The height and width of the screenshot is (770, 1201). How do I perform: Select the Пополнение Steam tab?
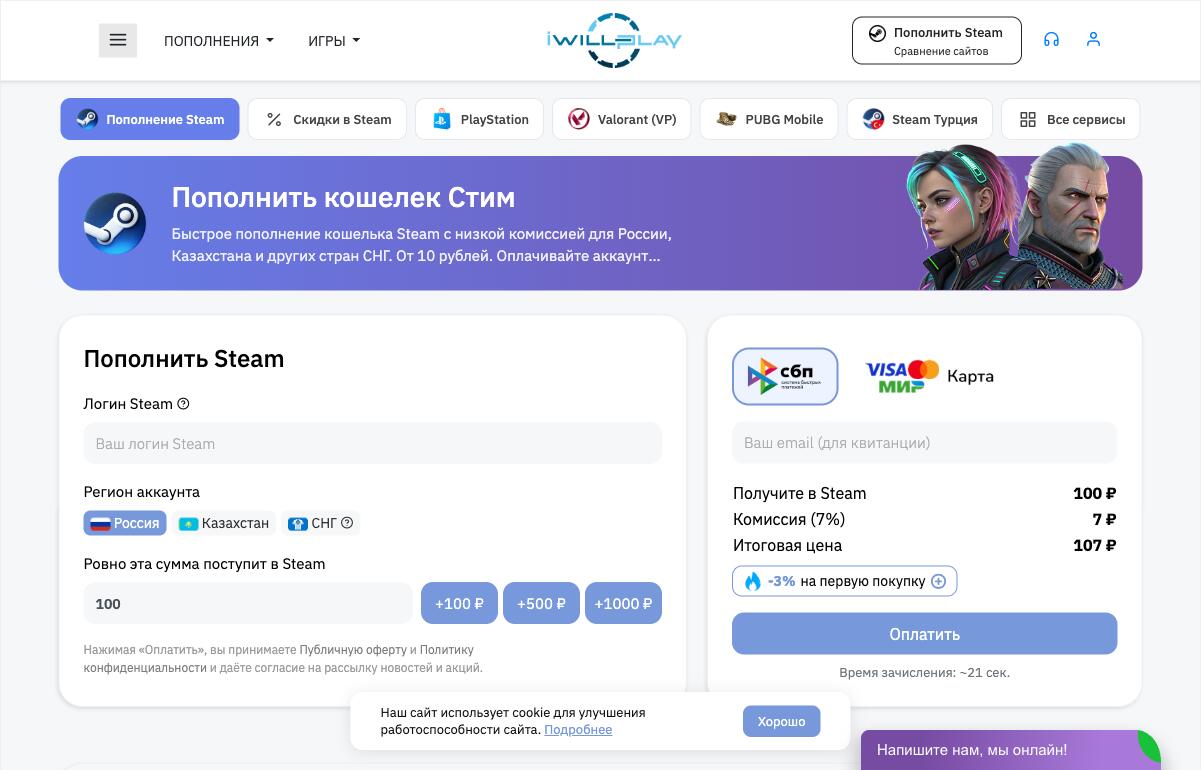point(150,119)
